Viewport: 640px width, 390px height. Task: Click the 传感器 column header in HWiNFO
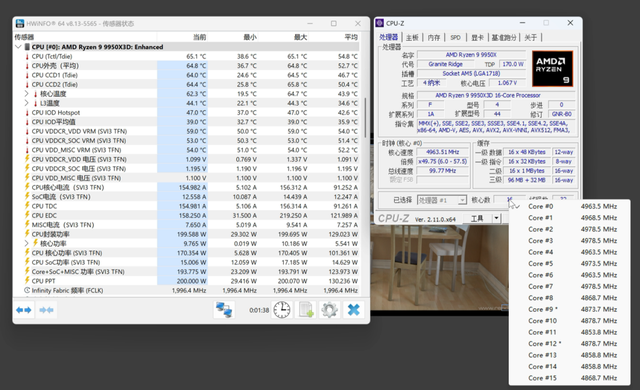(x=85, y=37)
